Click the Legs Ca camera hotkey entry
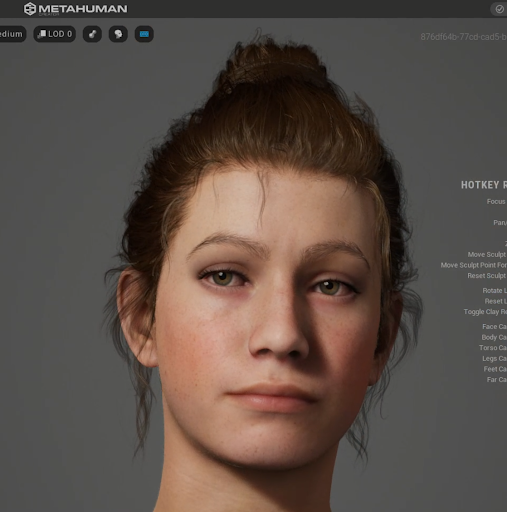This screenshot has width=507, height=512. click(494, 358)
